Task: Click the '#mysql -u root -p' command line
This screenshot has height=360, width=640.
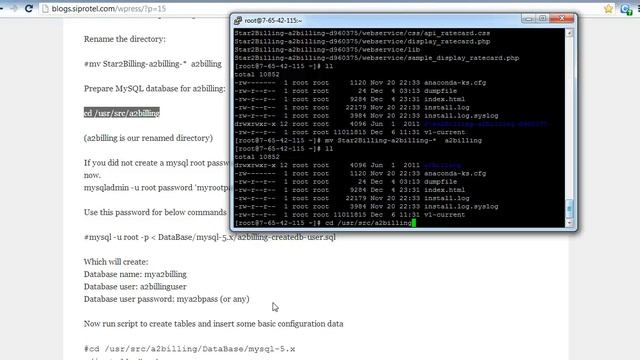Action: (210, 237)
